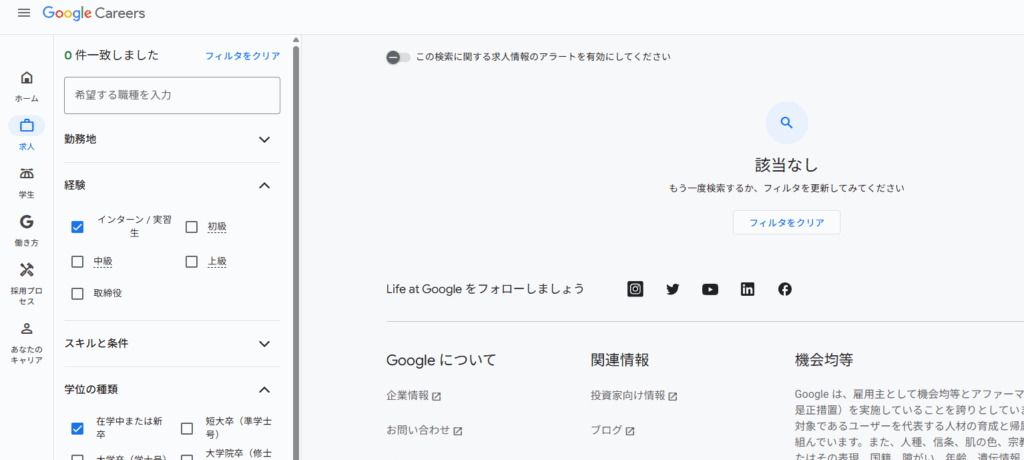Click the フィルタをクリア button under 該当なし
Image resolution: width=1024 pixels, height=460 pixels.
[786, 222]
